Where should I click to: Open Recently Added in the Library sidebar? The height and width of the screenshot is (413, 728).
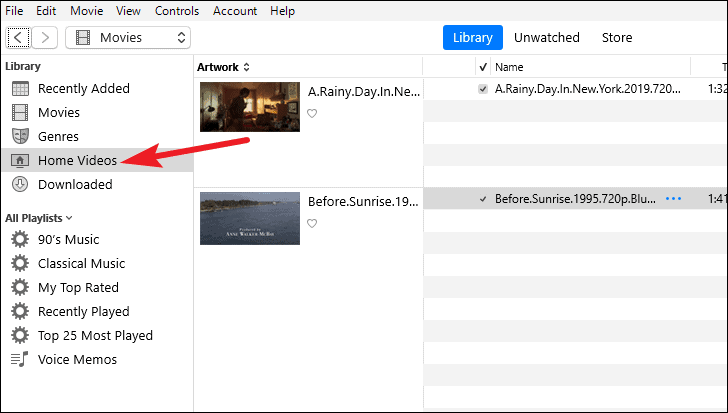[x=84, y=88]
